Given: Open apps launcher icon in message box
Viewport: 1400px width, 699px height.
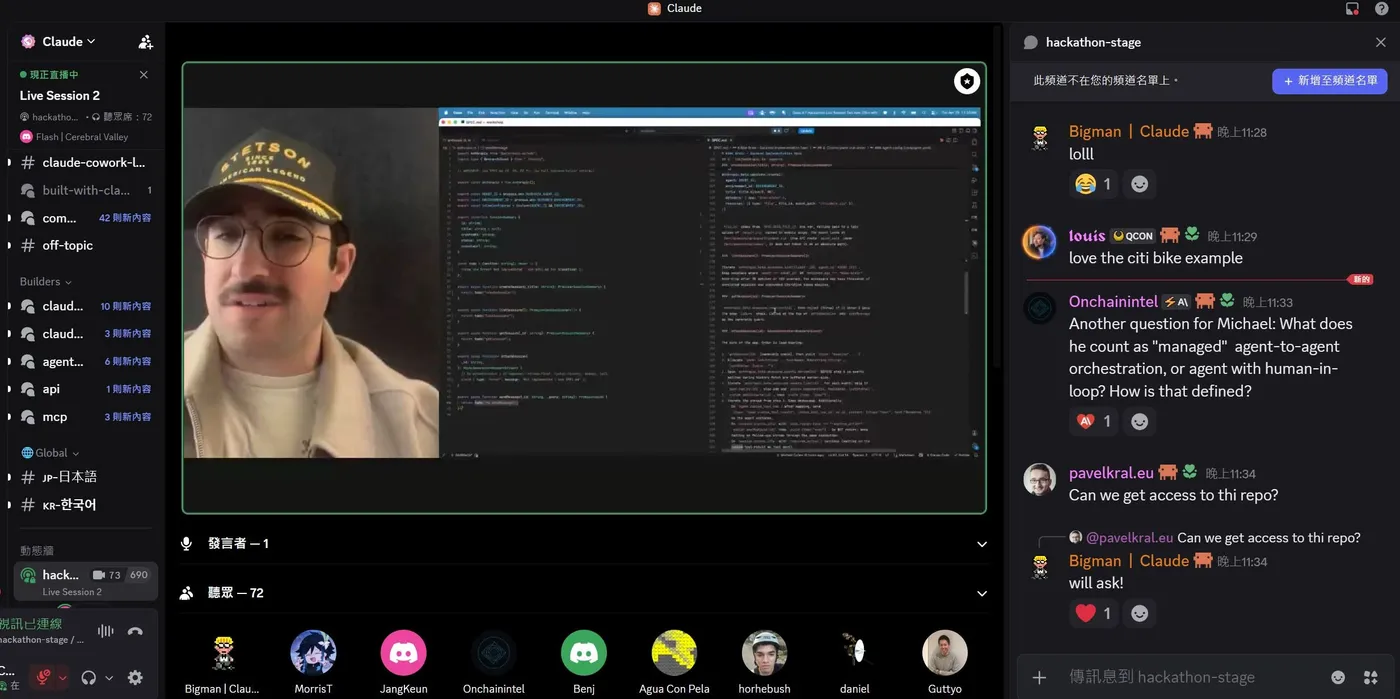Looking at the screenshot, I should [x=1371, y=677].
